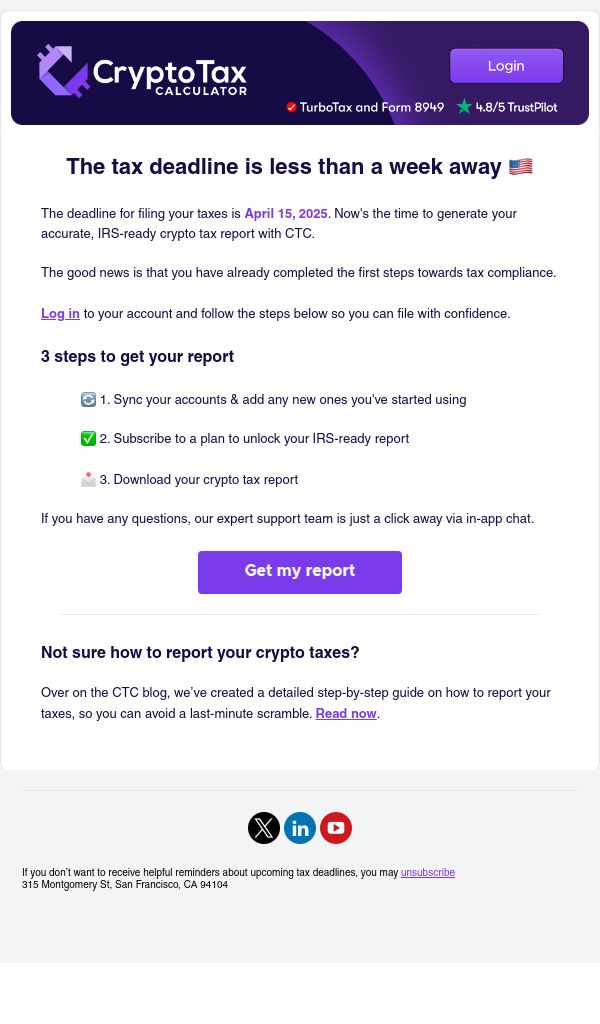
Task: Click the green checkmark emoji beside step 2
Action: (x=88, y=439)
